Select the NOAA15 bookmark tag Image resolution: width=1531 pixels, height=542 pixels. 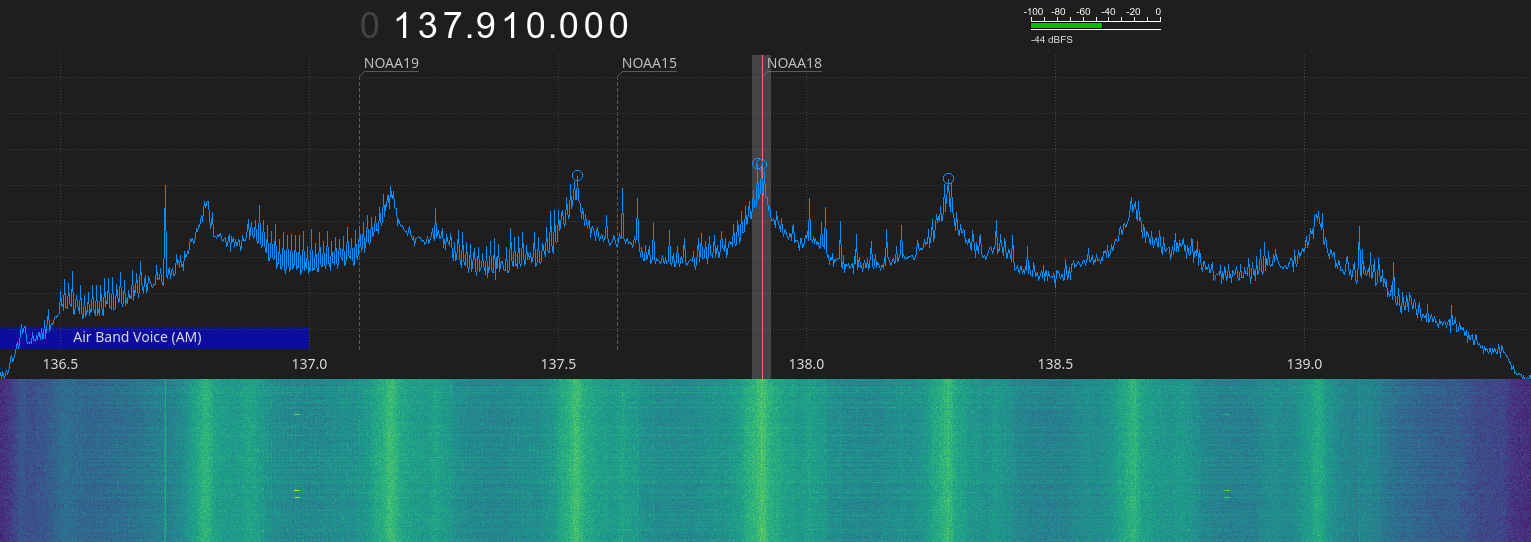tap(649, 64)
